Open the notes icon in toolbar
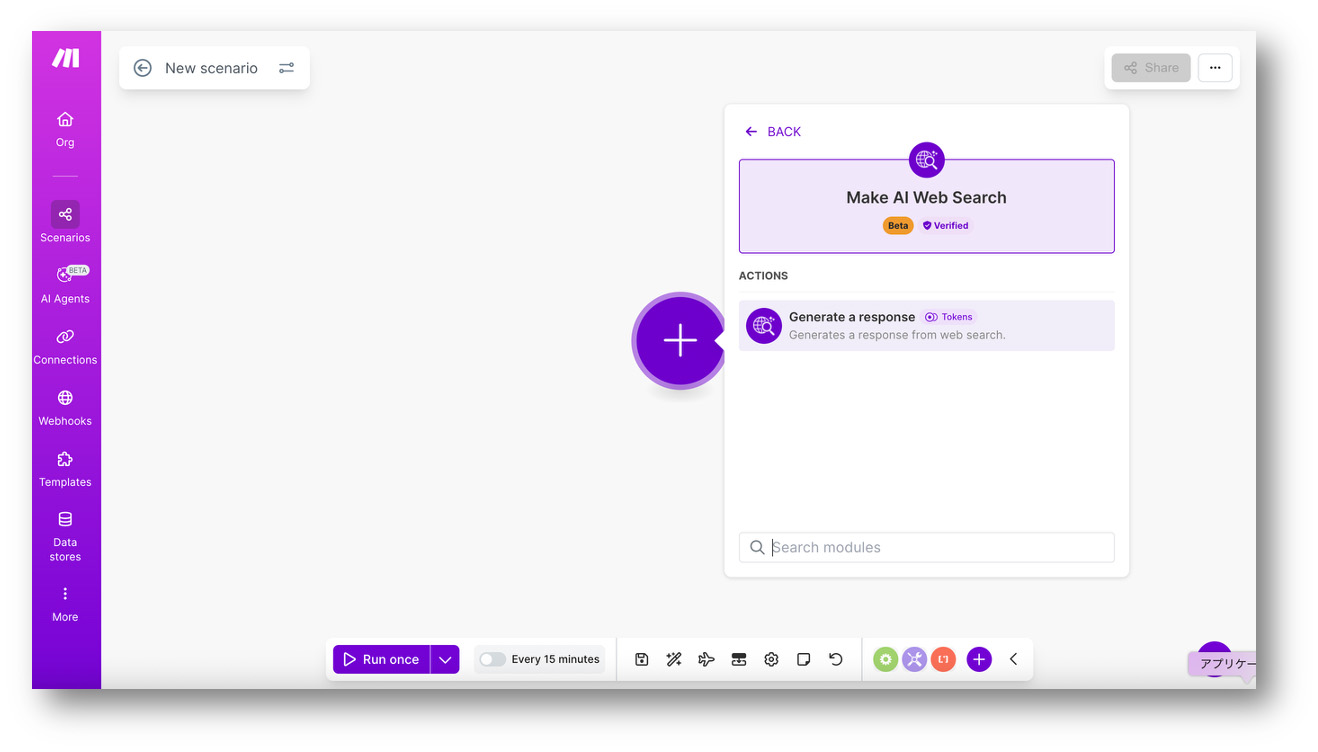The width and height of the screenshot is (1318, 752). coord(803,659)
